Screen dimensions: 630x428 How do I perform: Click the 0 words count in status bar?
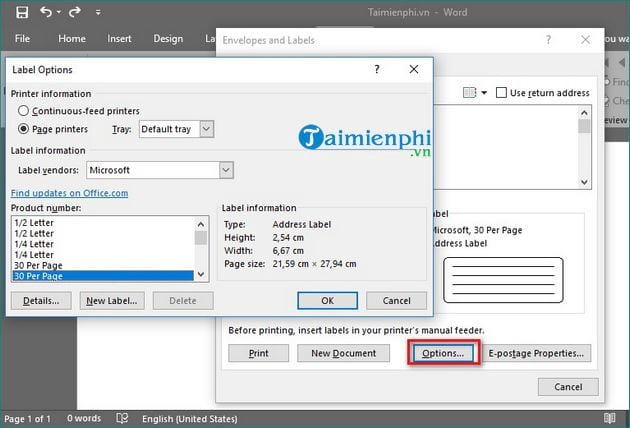click(84, 418)
